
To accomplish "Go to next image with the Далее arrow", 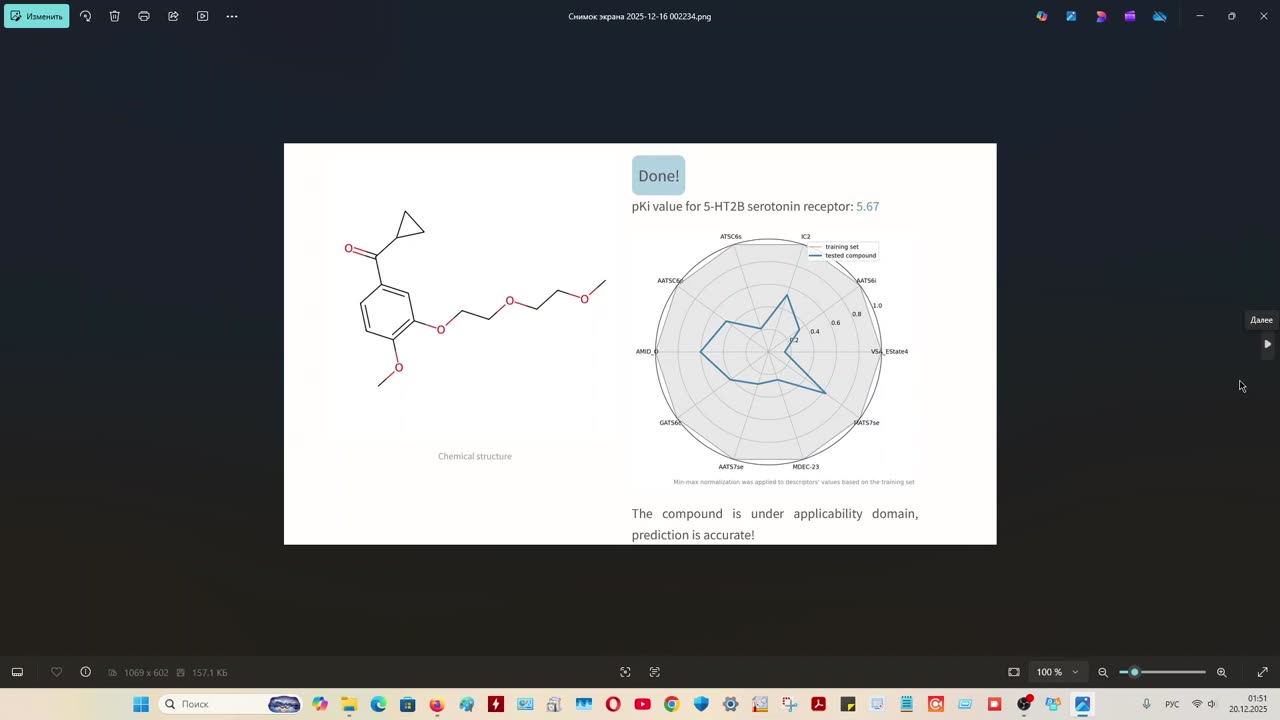I will (1267, 344).
